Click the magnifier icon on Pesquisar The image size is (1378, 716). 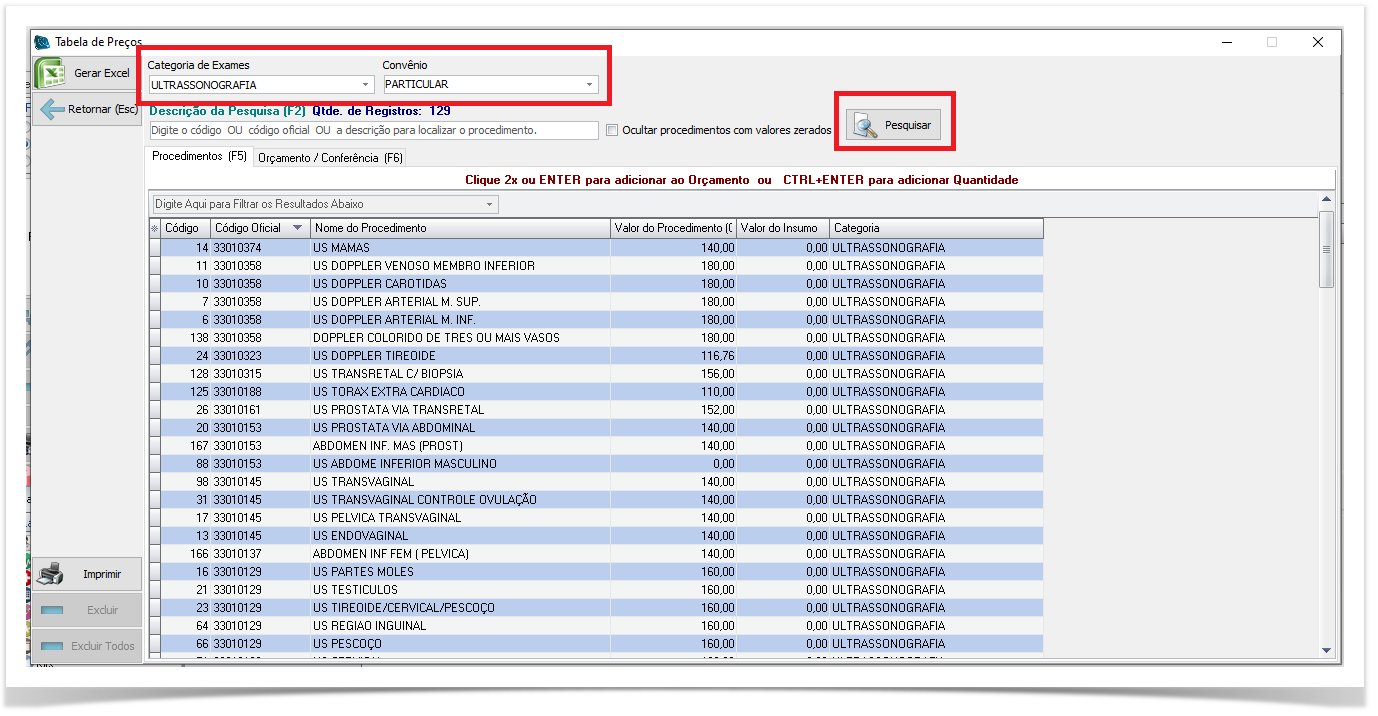point(865,126)
